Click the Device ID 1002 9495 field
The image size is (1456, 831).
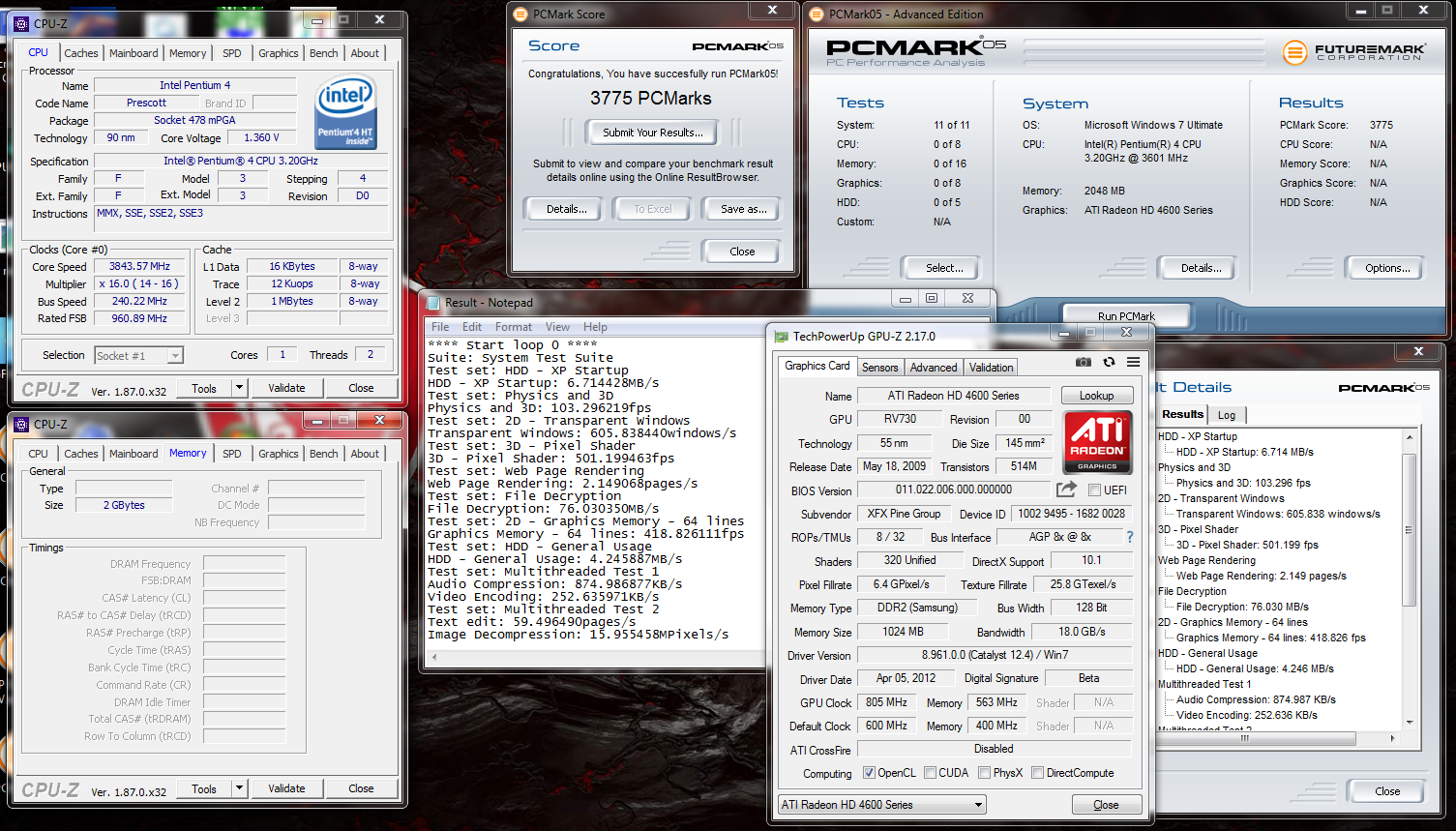pyautogui.click(x=1071, y=514)
